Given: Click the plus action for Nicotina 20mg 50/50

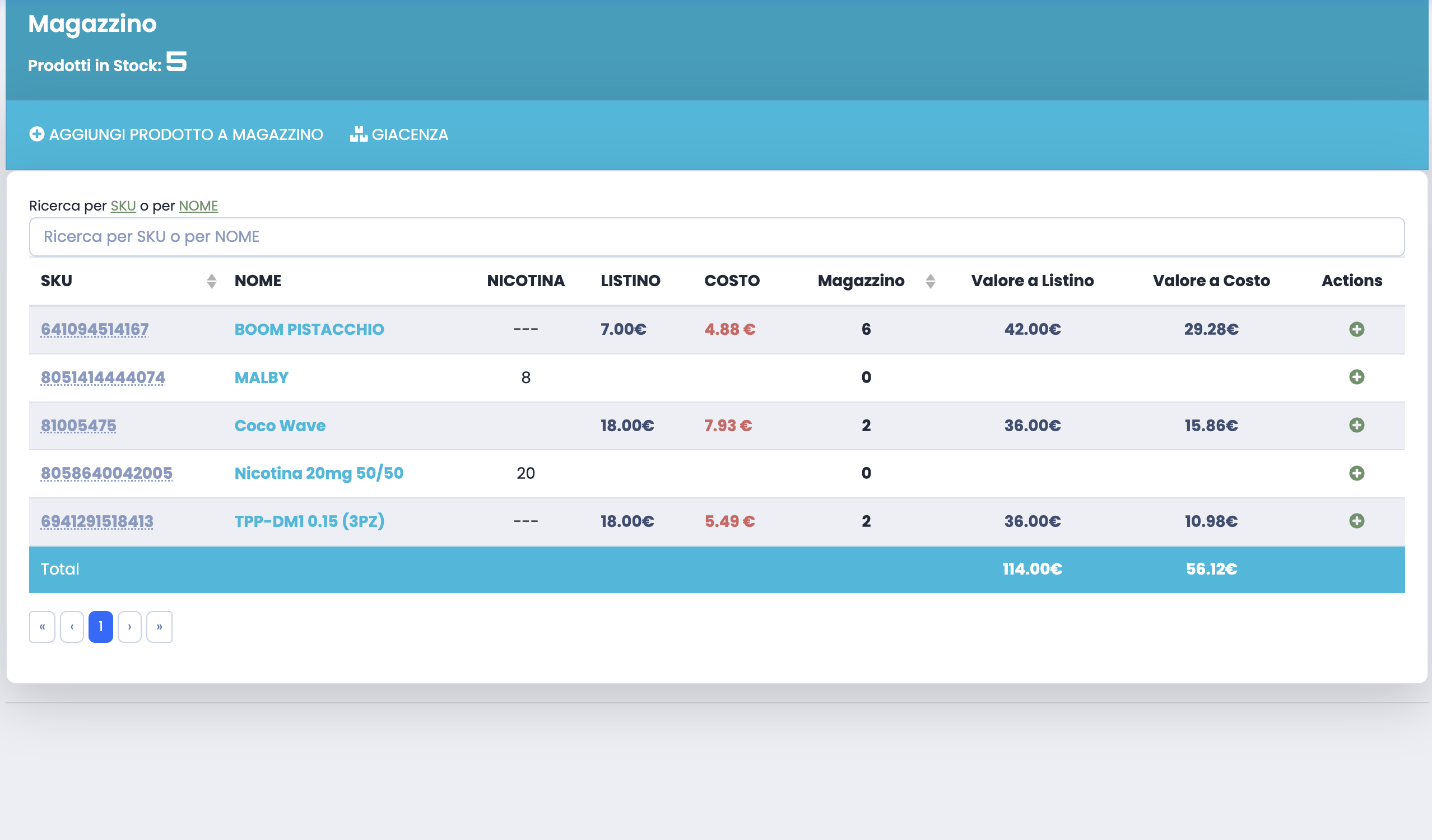Looking at the screenshot, I should click(1356, 473).
